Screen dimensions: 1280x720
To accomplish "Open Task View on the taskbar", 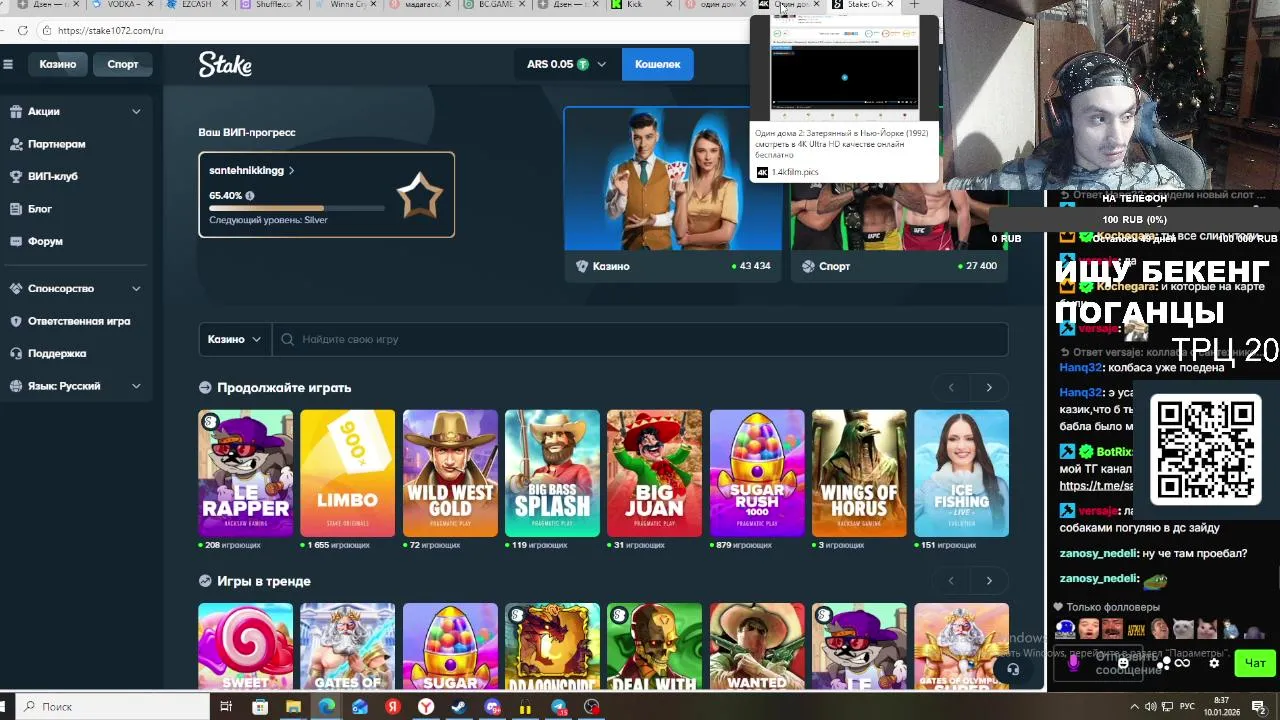I will (226, 707).
